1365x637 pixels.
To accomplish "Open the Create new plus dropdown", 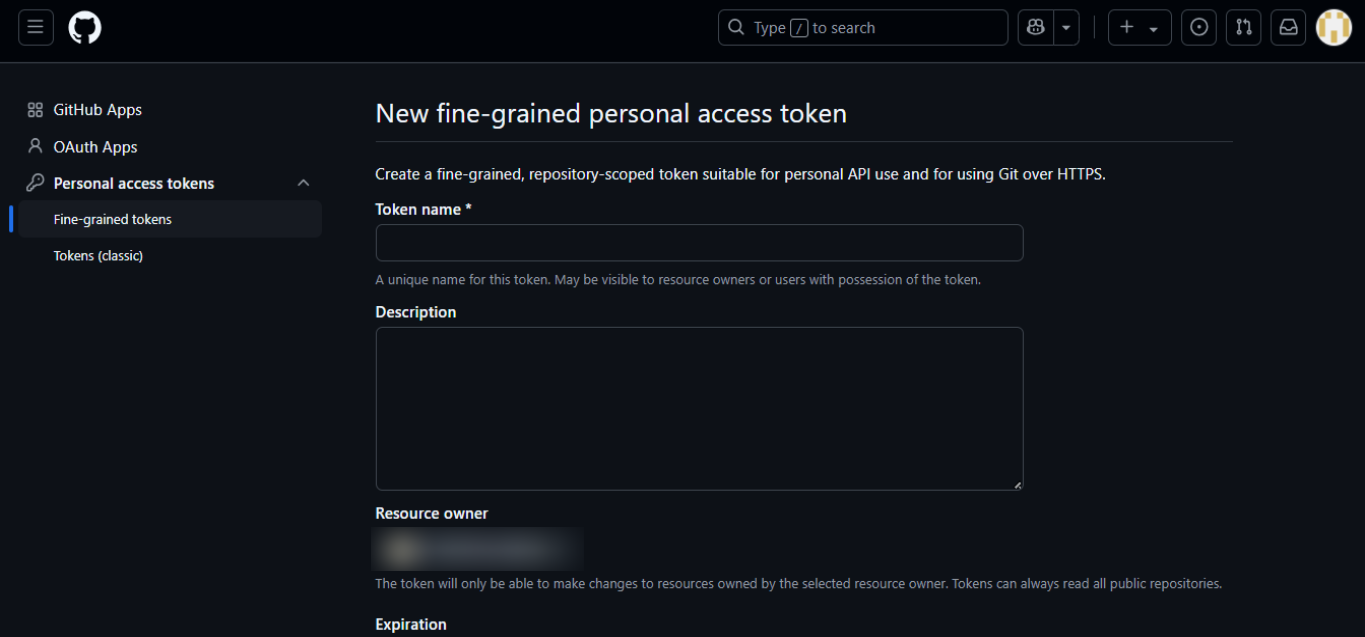I will (x=1139, y=28).
